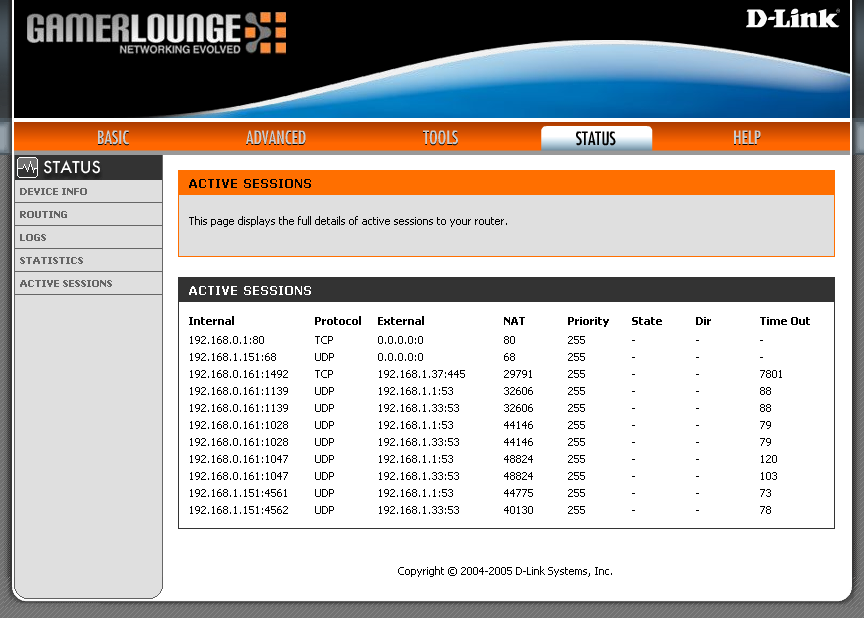Image resolution: width=864 pixels, height=618 pixels.
Task: Click the GamerLounge logo
Action: pos(156,32)
